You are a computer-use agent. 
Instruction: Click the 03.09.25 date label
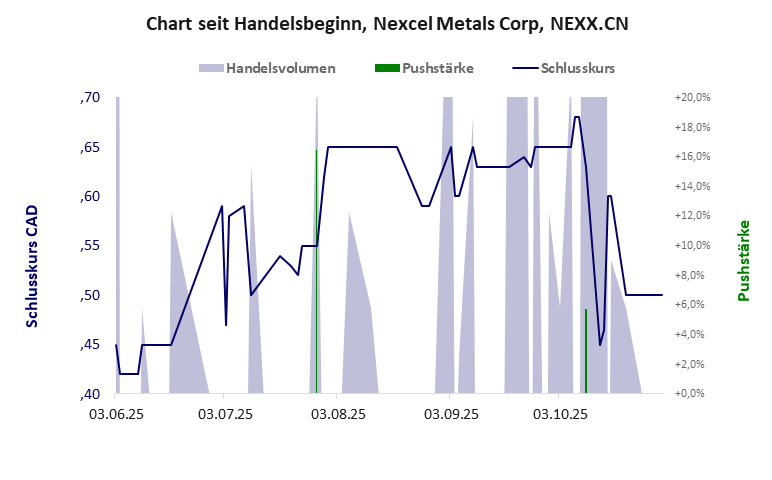pos(452,411)
